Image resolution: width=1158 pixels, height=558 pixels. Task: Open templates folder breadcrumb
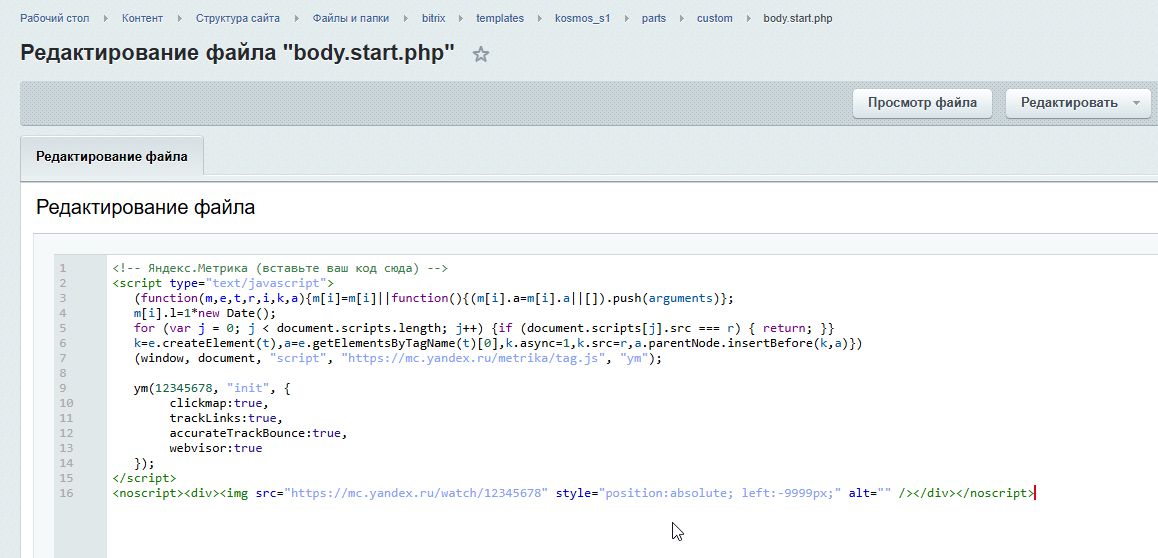pyautogui.click(x=499, y=18)
